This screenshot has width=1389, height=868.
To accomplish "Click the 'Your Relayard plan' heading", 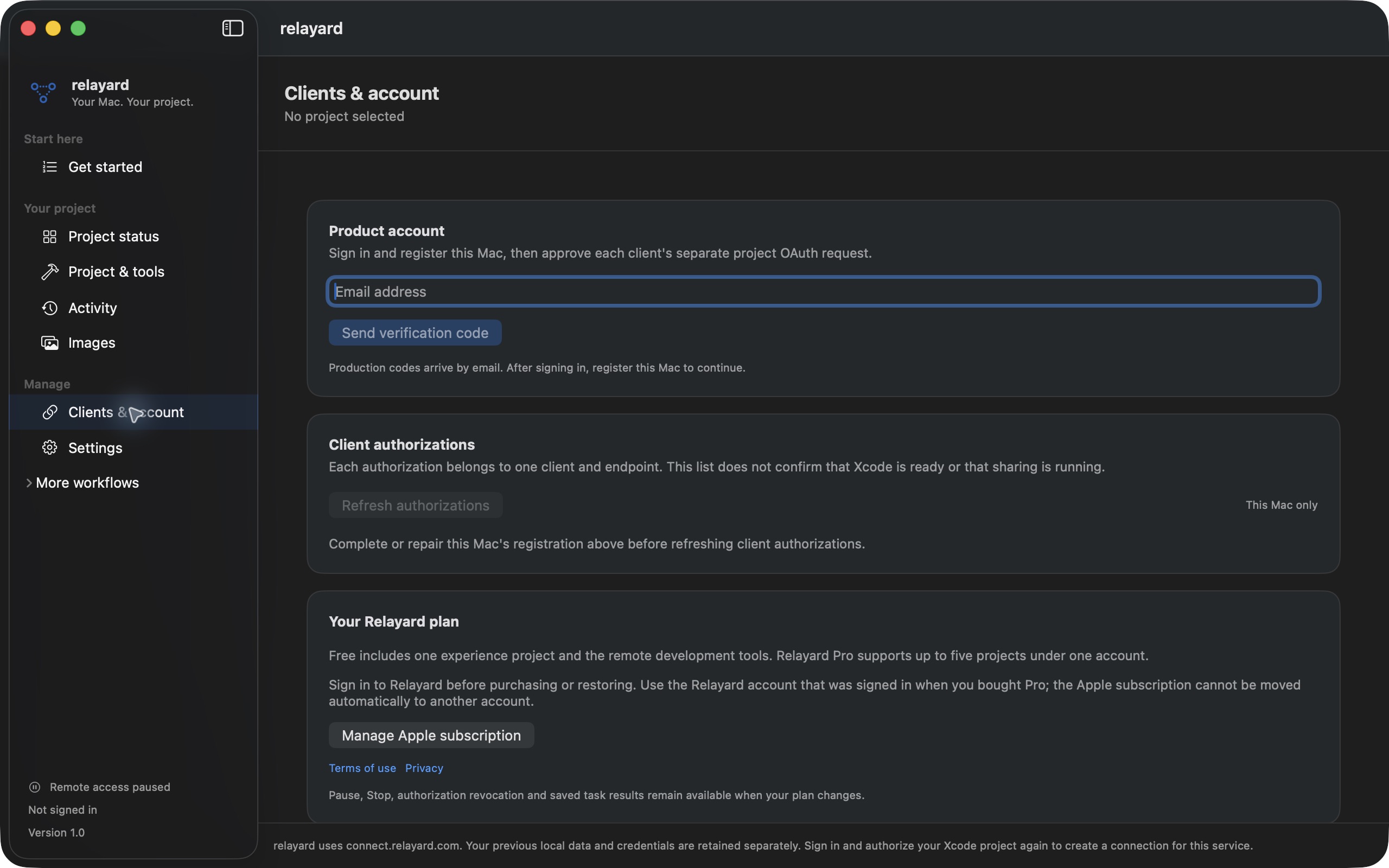I will pyautogui.click(x=394, y=622).
